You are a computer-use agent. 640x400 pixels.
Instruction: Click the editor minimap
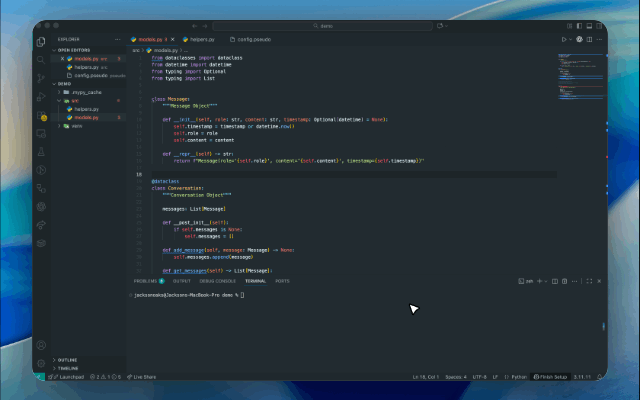click(580, 78)
